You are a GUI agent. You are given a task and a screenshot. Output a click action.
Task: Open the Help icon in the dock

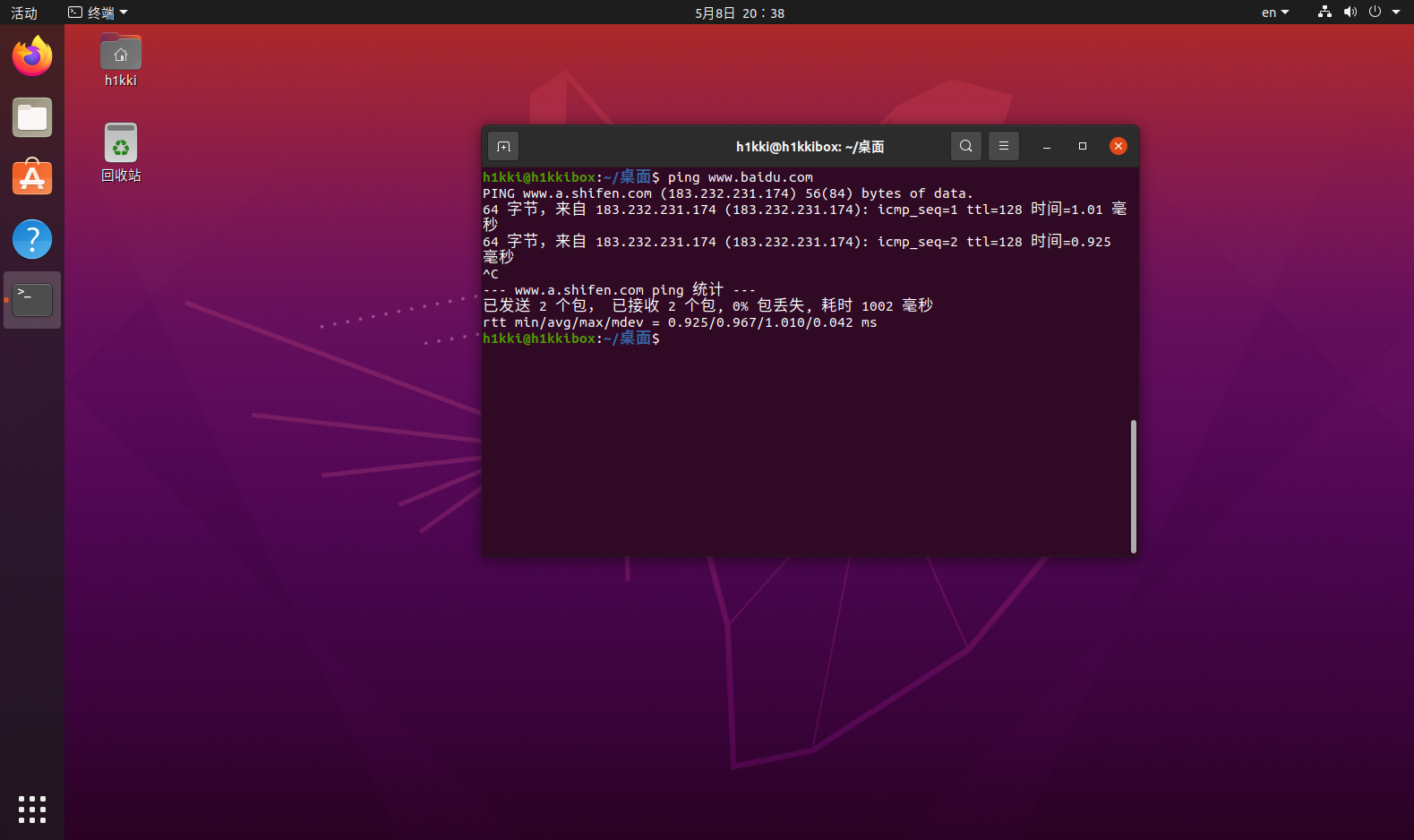tap(32, 239)
